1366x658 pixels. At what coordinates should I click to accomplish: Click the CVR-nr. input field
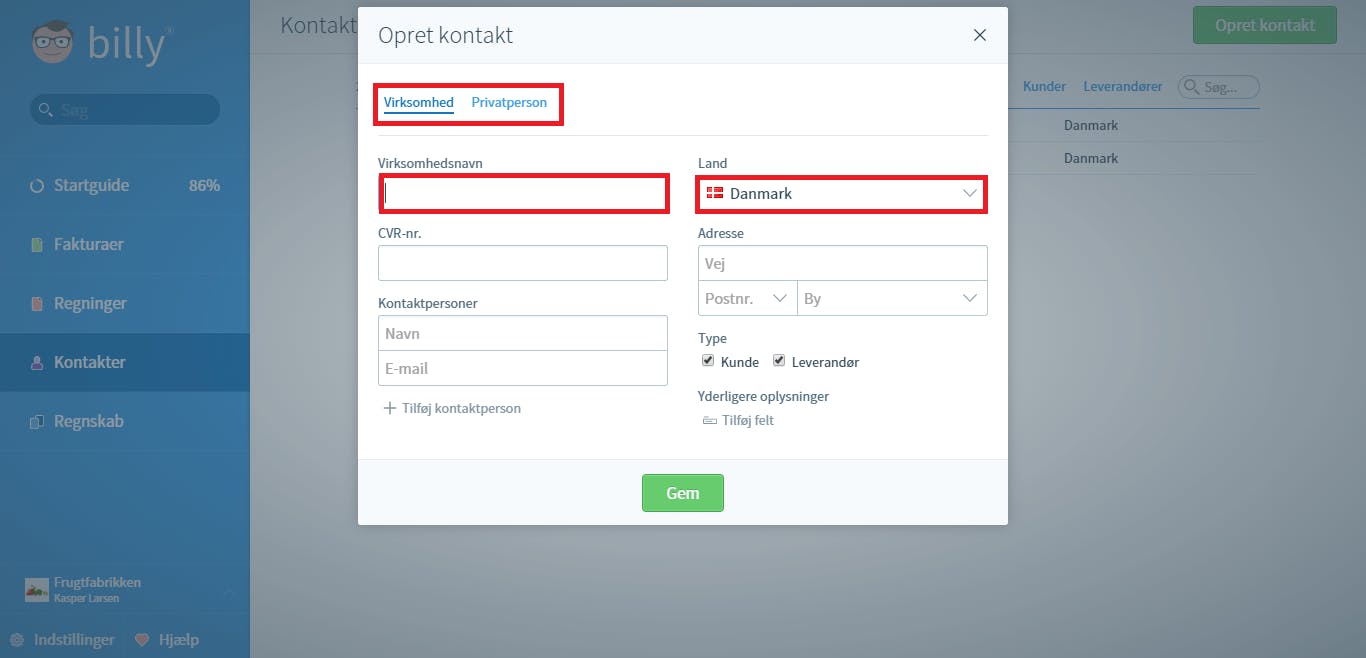pyautogui.click(x=523, y=263)
